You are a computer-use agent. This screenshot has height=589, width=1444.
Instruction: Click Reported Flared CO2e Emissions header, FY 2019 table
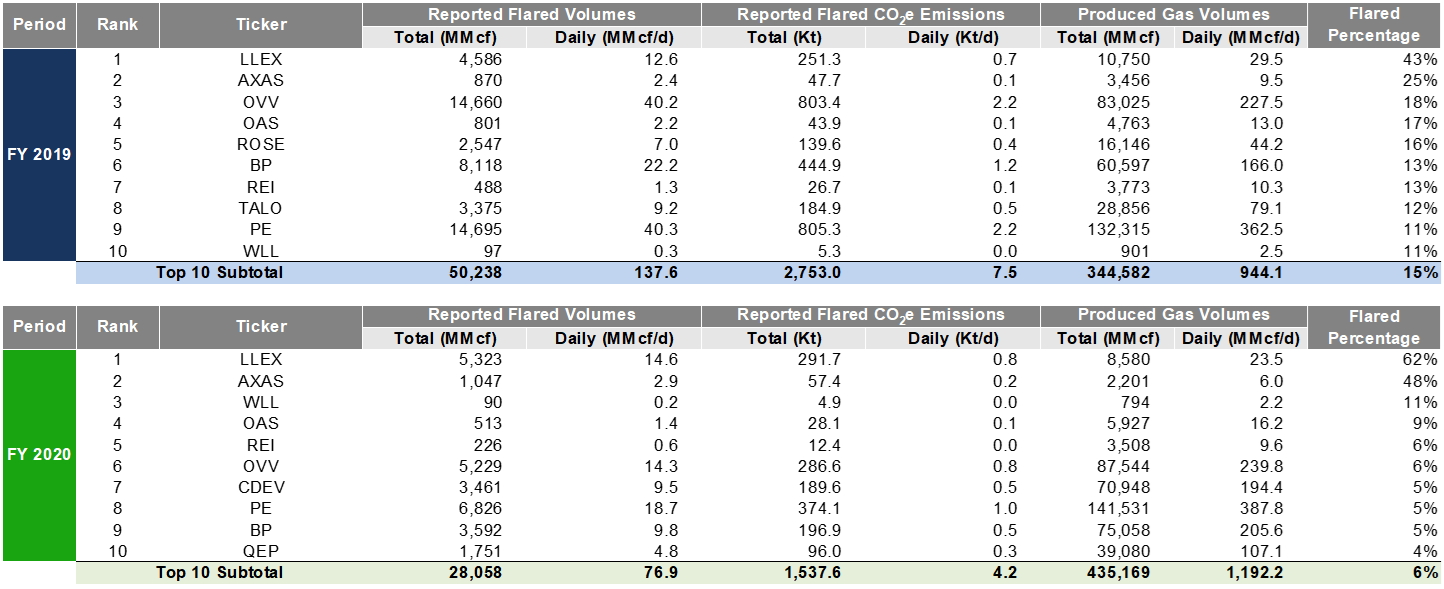(870, 15)
